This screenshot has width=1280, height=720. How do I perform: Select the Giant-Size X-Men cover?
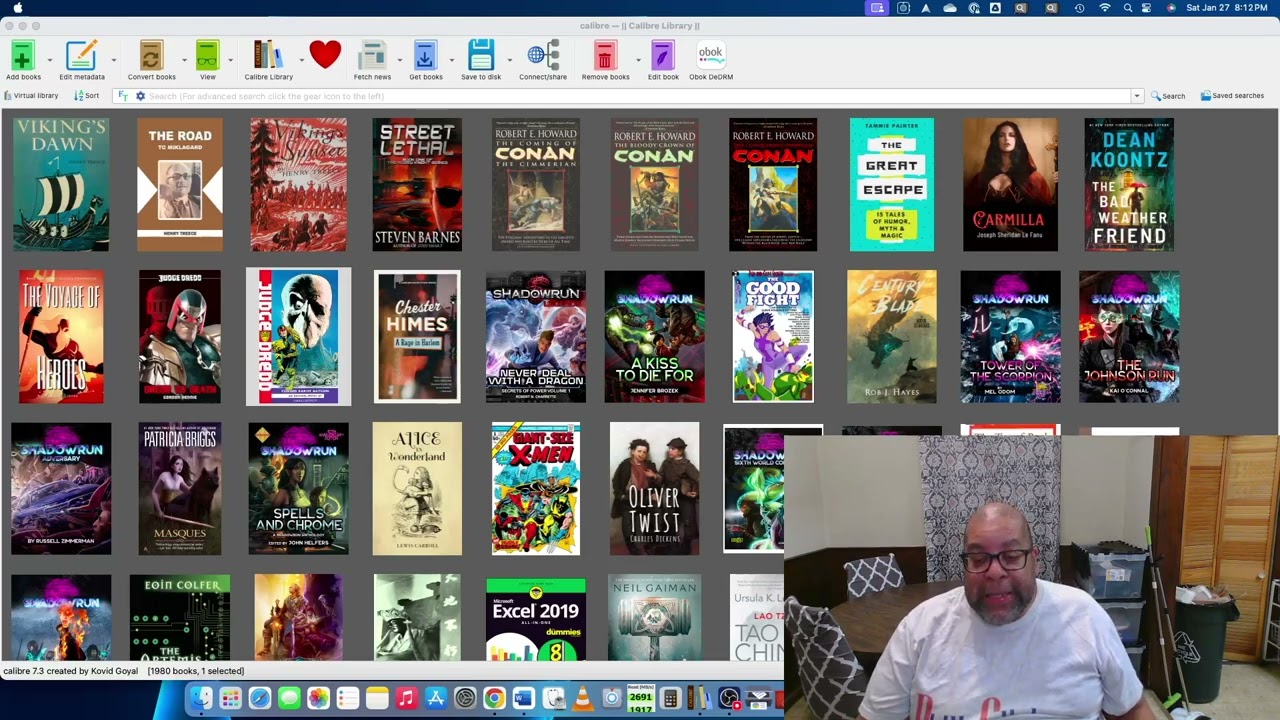click(536, 489)
